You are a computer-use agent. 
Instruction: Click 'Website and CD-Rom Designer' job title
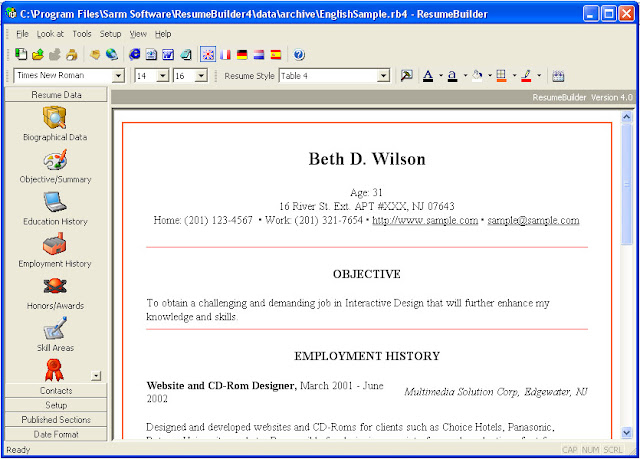click(222, 386)
